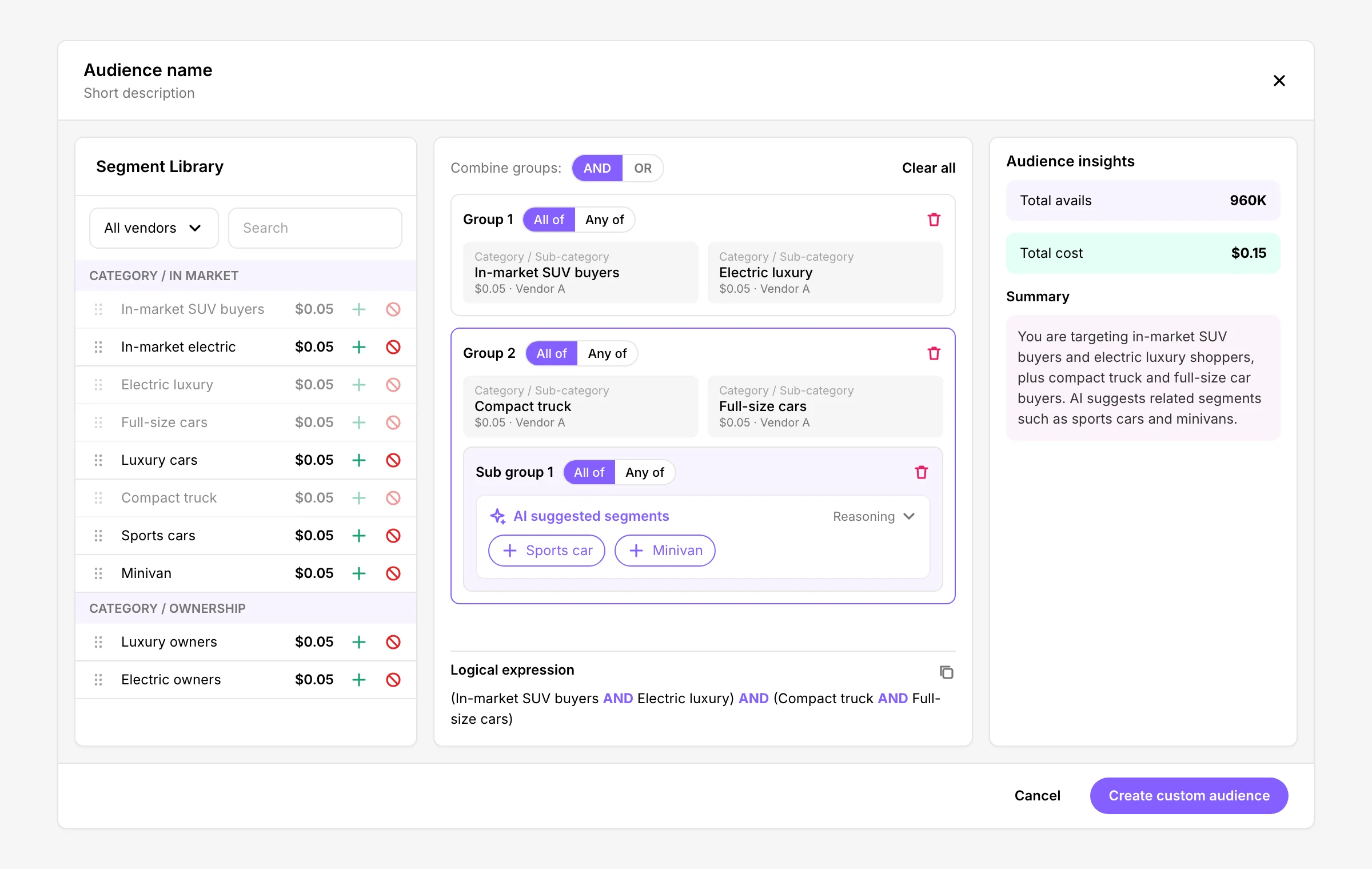Click the Total cost $0.15 value
Image resolution: width=1372 pixels, height=869 pixels.
1249,253
